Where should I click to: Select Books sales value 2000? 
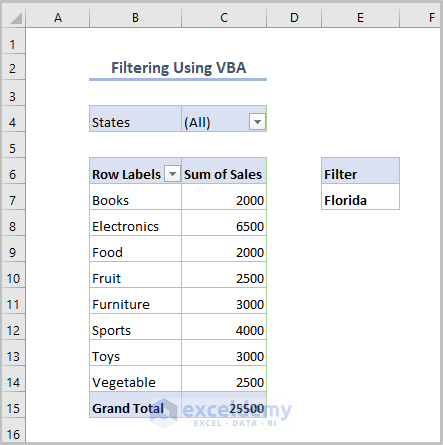224,197
